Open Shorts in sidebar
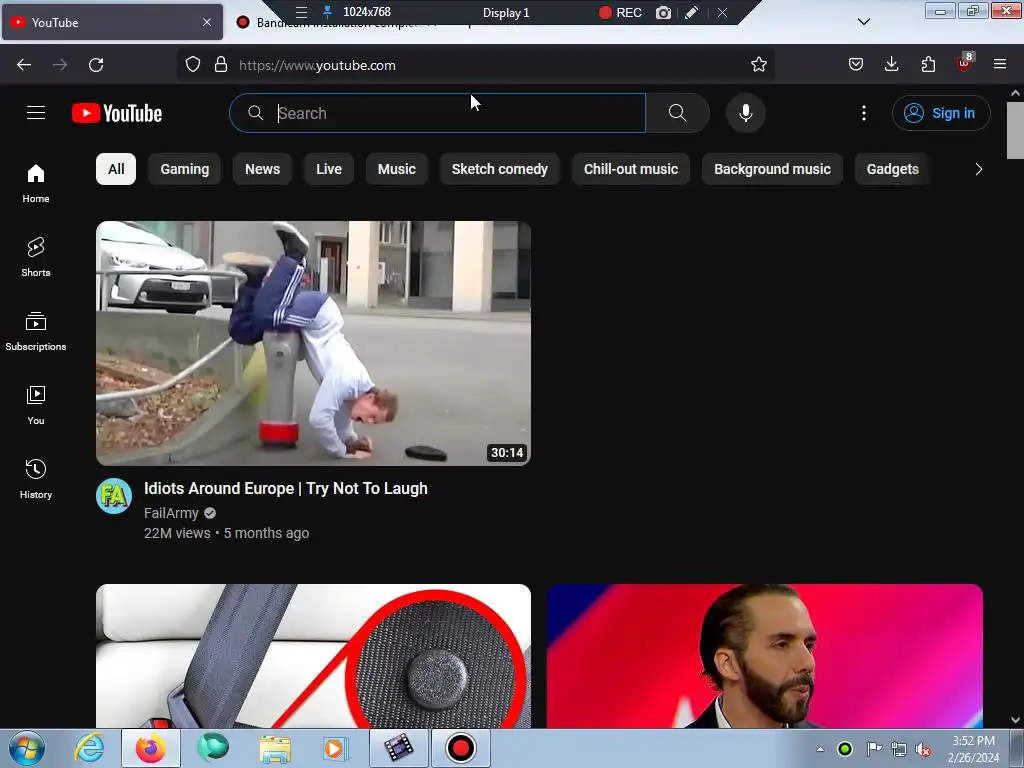The width and height of the screenshot is (1024, 768). point(36,257)
